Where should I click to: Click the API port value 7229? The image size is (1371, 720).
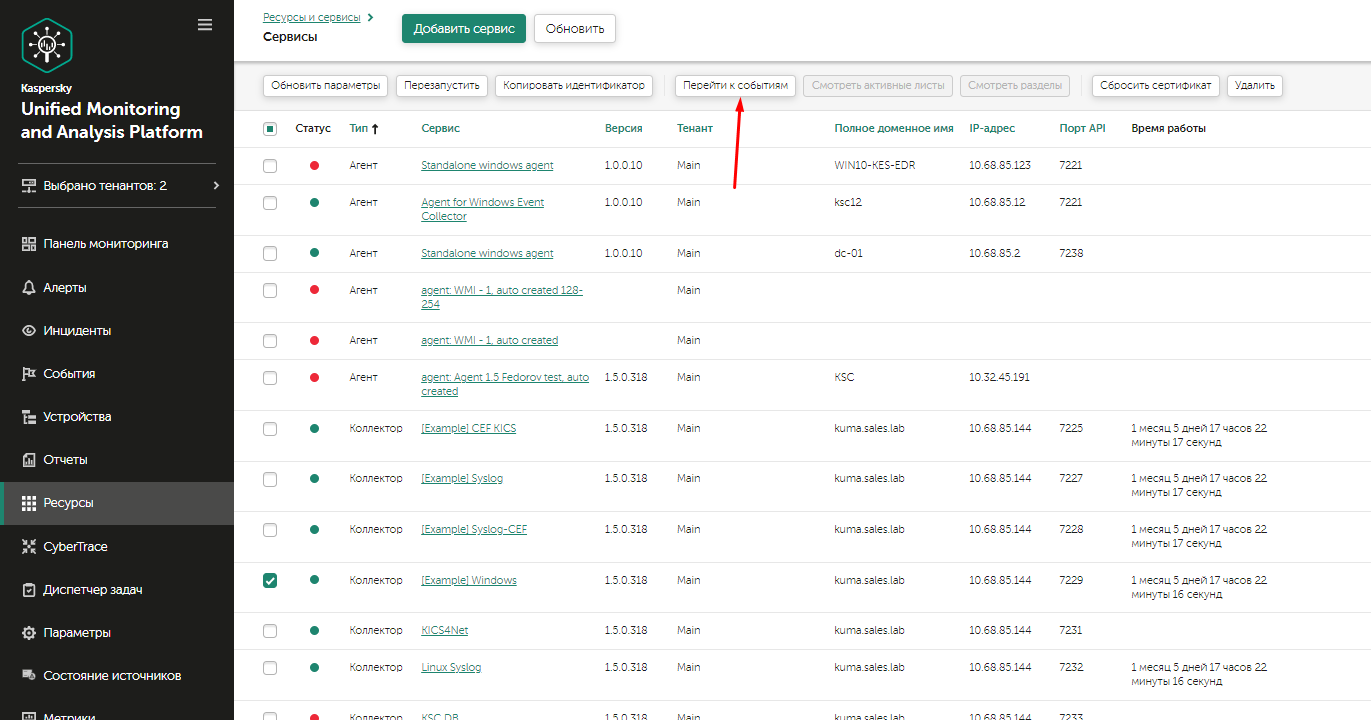point(1072,581)
